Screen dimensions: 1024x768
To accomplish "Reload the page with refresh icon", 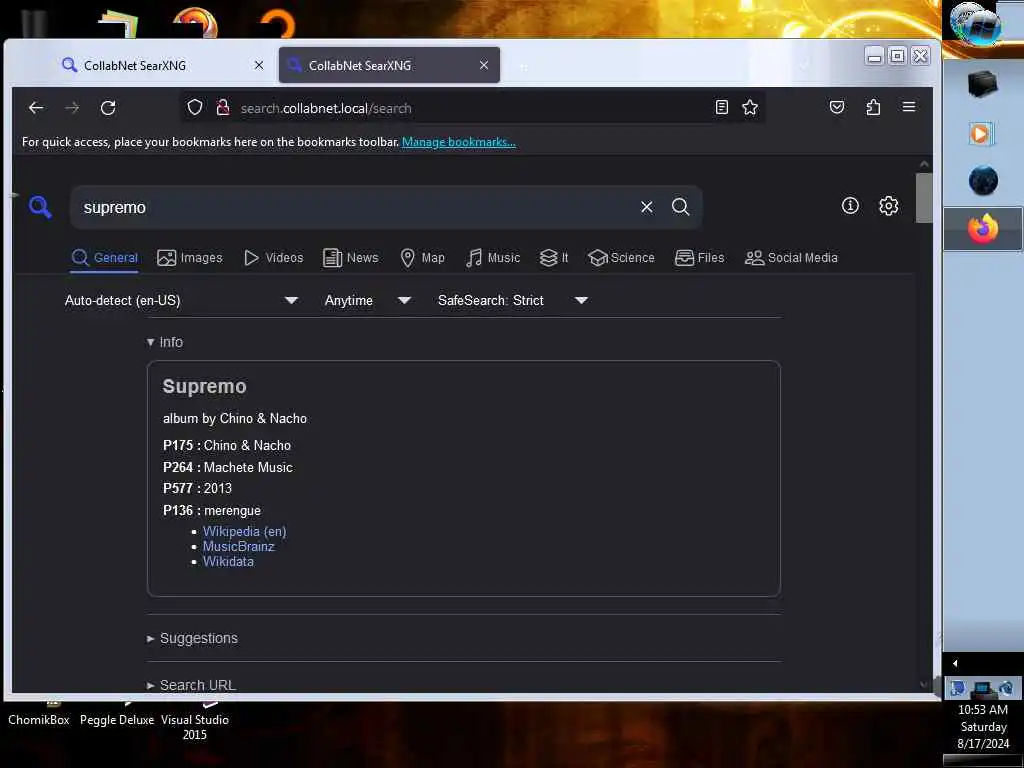I will click(108, 108).
